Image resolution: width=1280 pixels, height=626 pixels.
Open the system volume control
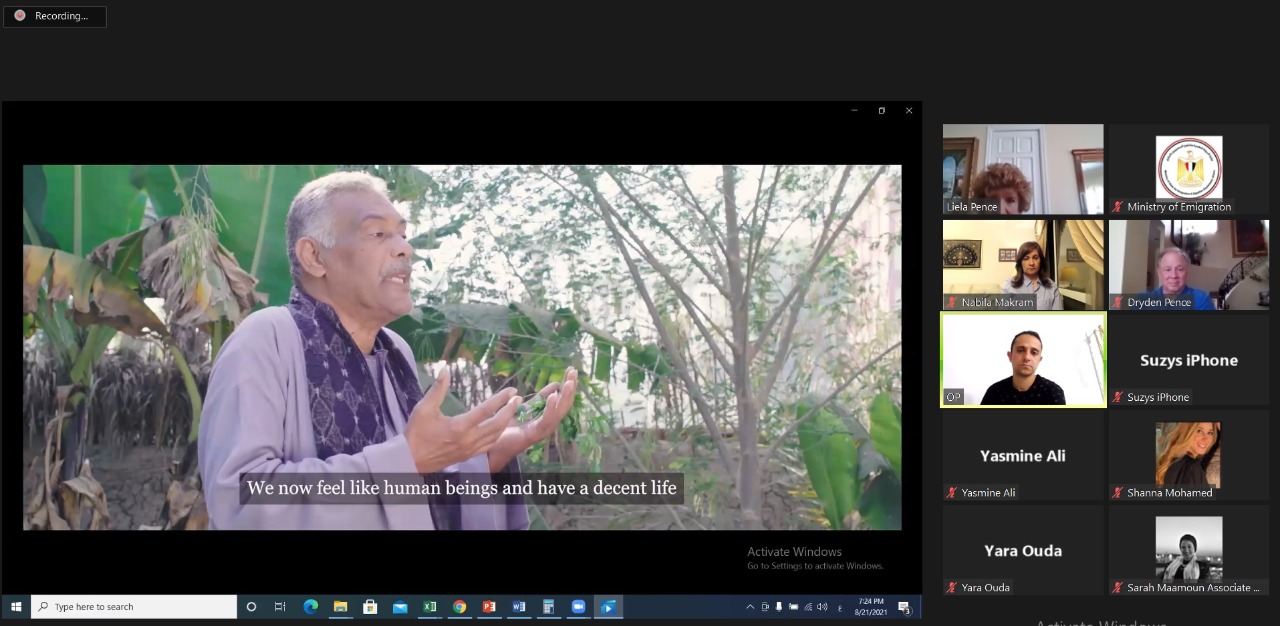822,607
